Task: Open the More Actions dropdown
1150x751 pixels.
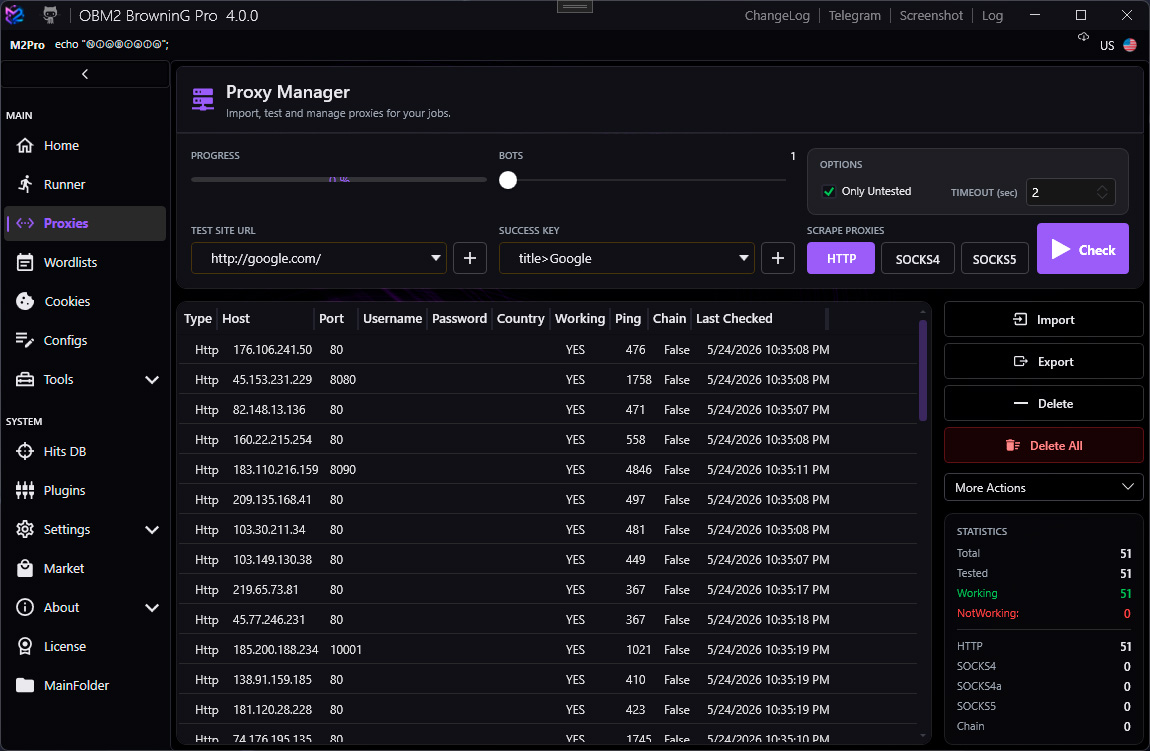Action: click(x=1043, y=488)
